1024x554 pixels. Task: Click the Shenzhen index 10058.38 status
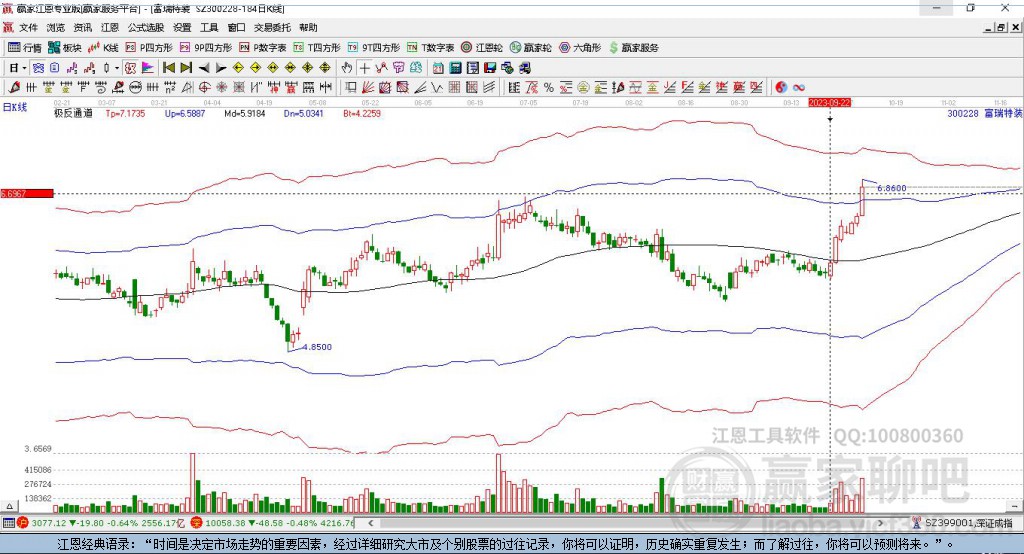pyautogui.click(x=272, y=523)
